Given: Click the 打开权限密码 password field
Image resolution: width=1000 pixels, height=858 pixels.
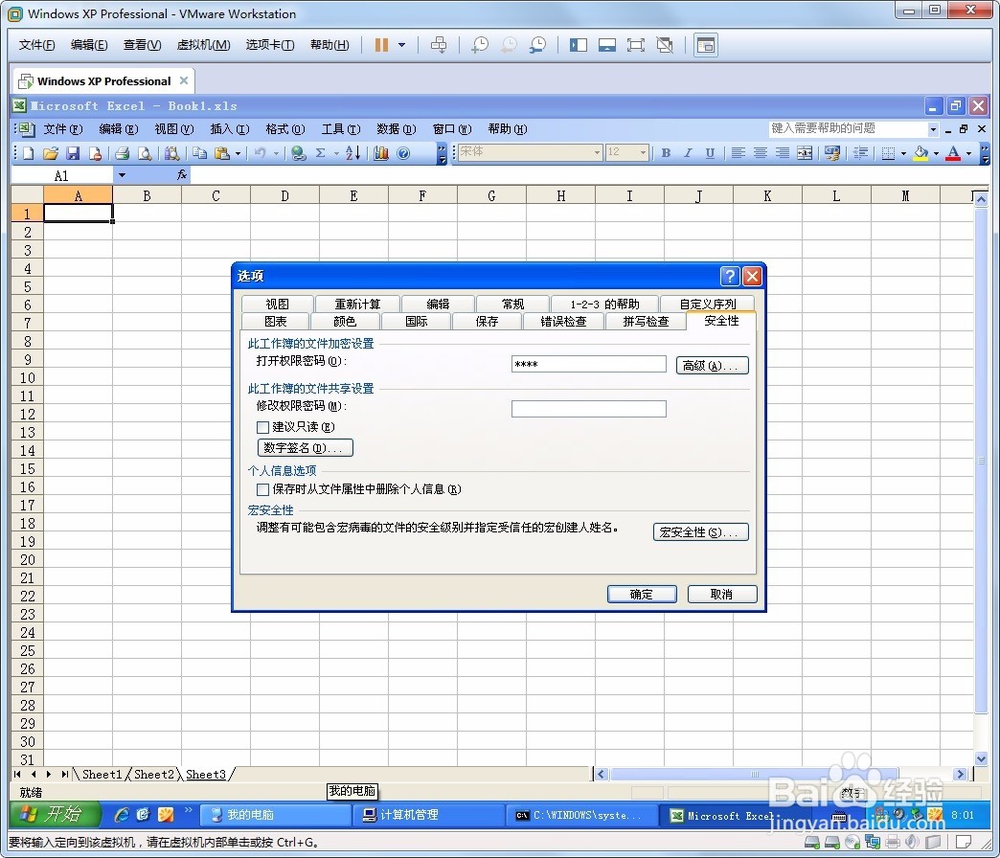Looking at the screenshot, I should tap(589, 364).
